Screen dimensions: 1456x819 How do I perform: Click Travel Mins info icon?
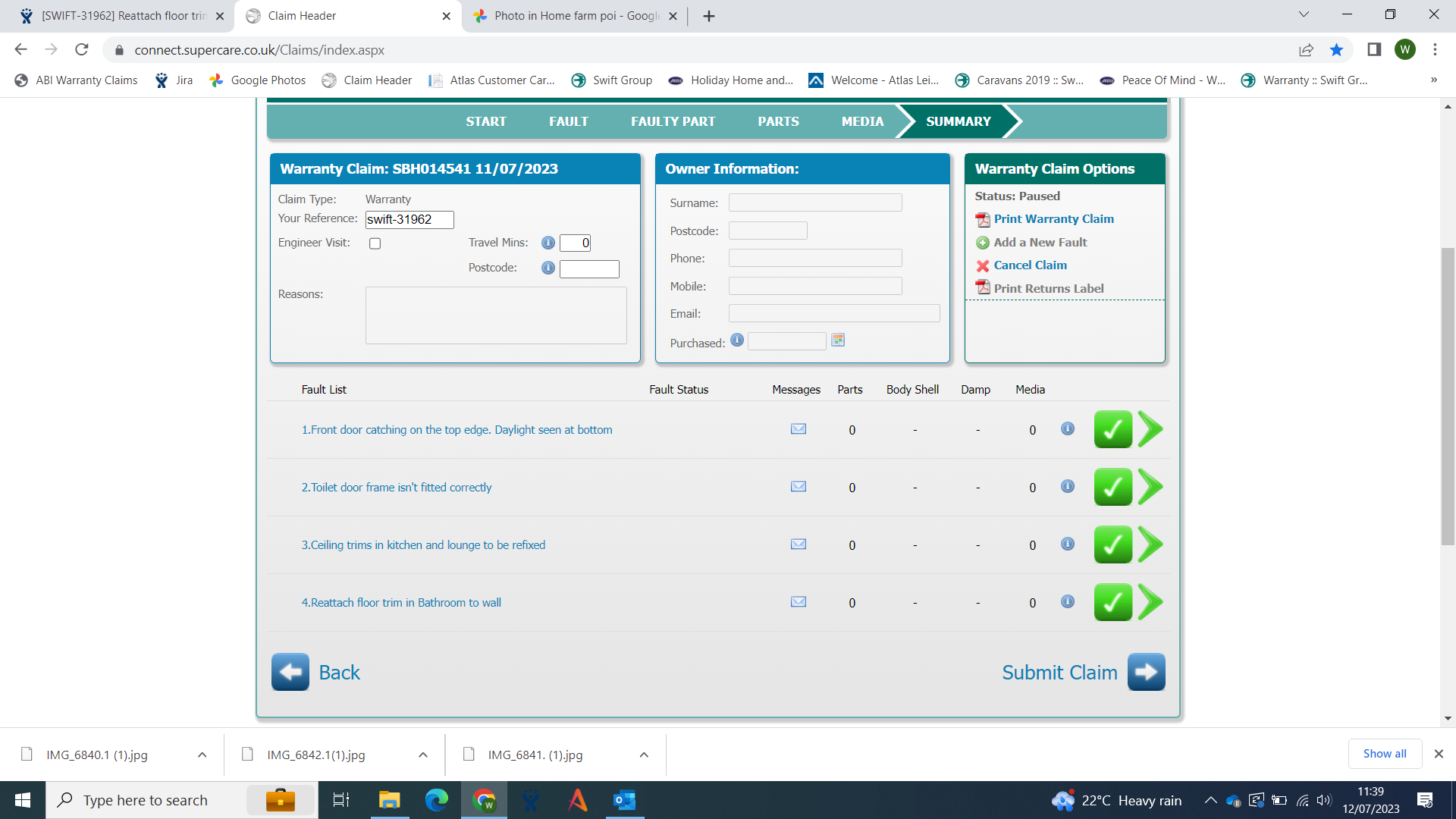point(548,243)
